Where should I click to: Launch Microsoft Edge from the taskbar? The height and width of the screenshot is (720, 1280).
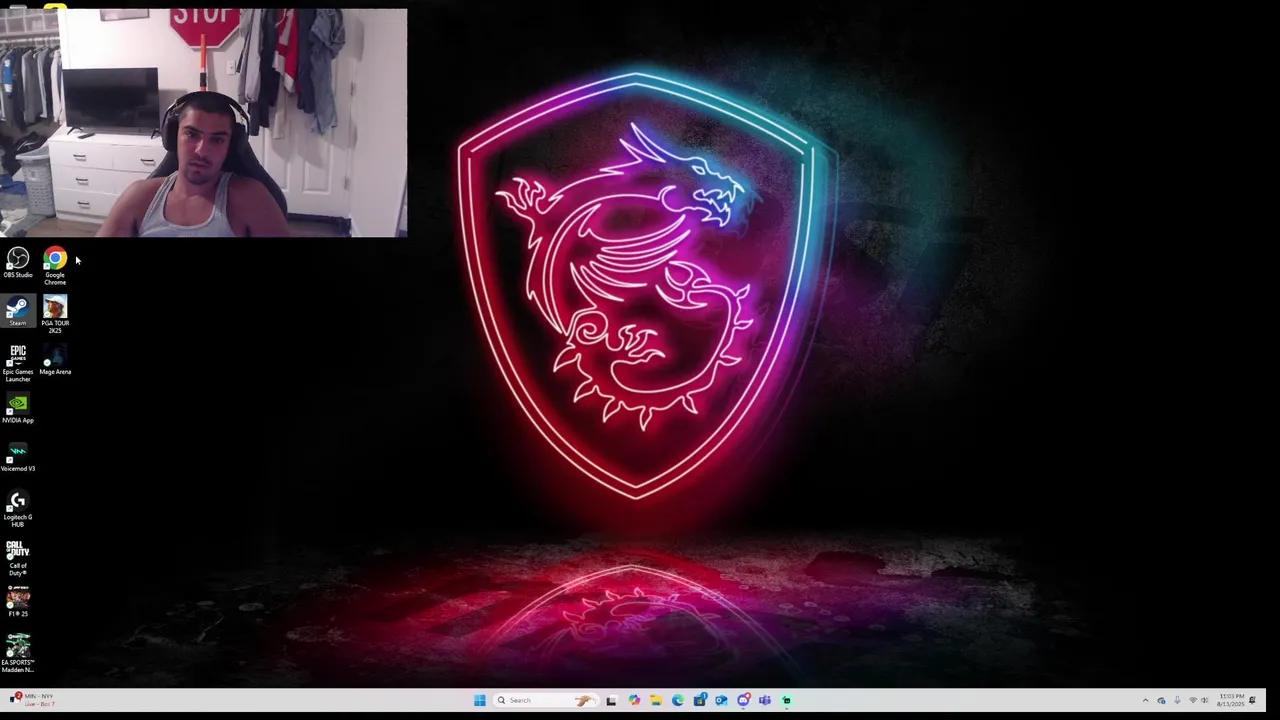pyautogui.click(x=678, y=700)
